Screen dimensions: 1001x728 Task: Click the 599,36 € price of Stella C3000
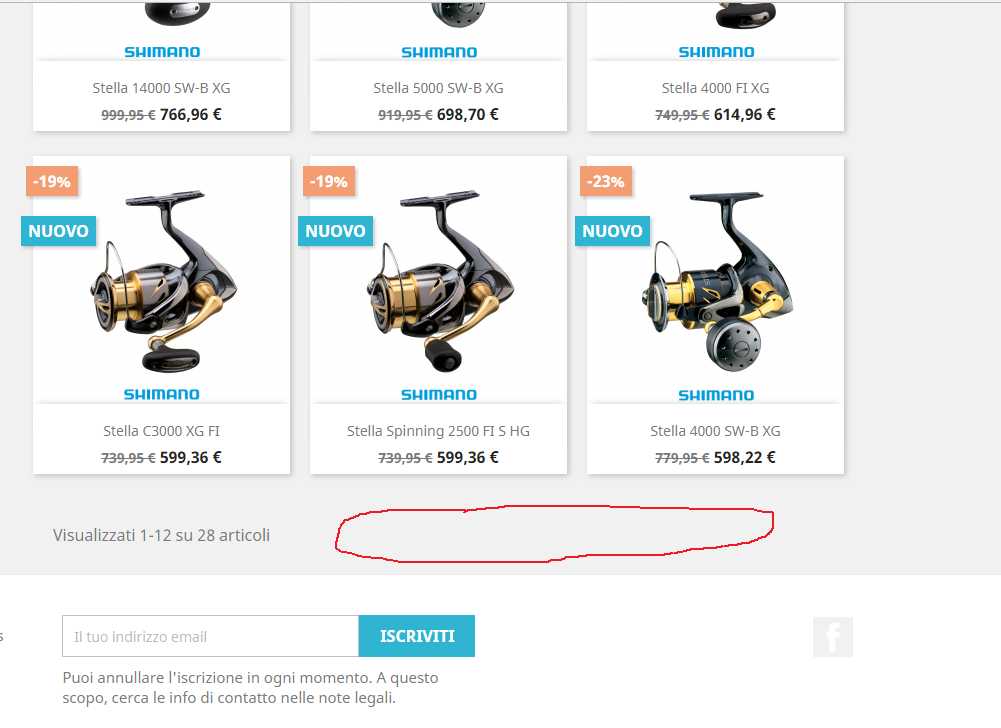(191, 457)
